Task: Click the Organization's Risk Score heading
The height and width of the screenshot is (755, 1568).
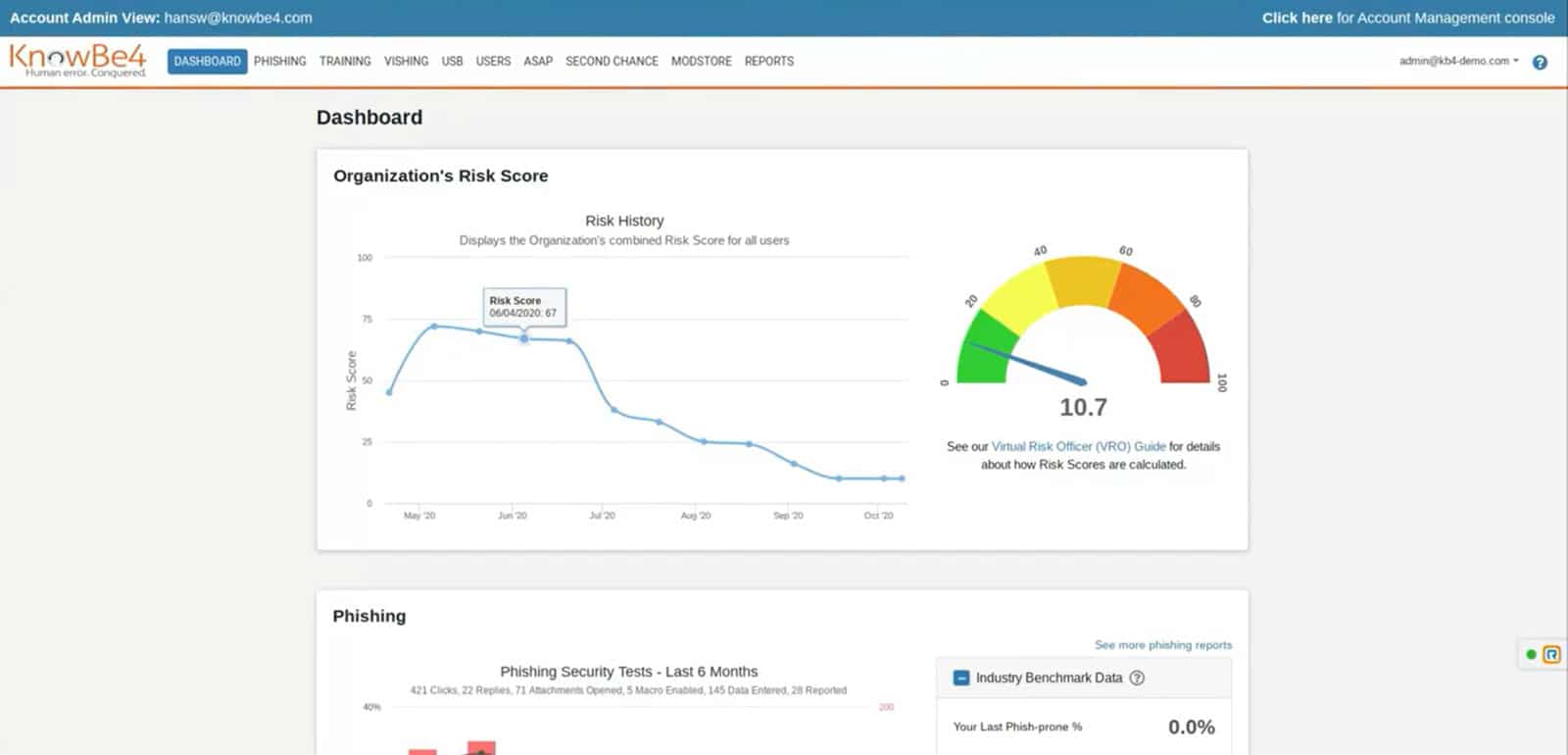Action: [x=441, y=176]
